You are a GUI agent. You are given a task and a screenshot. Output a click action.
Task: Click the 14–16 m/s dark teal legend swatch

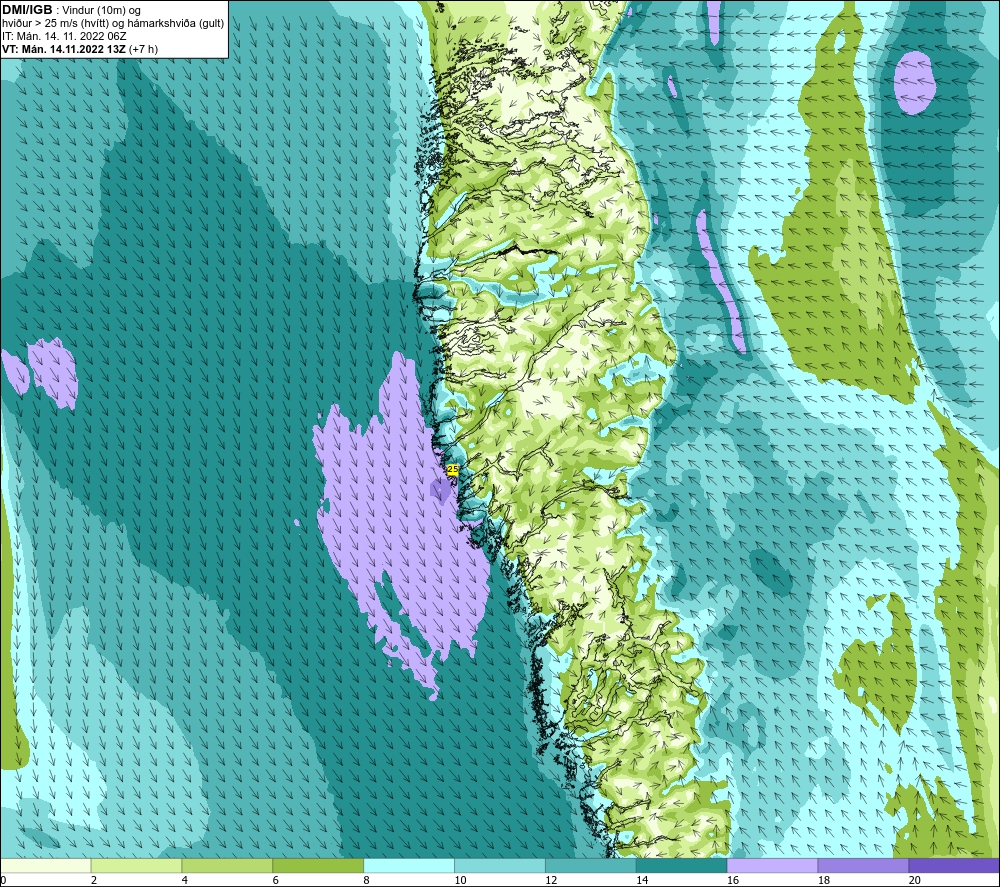(x=682, y=865)
